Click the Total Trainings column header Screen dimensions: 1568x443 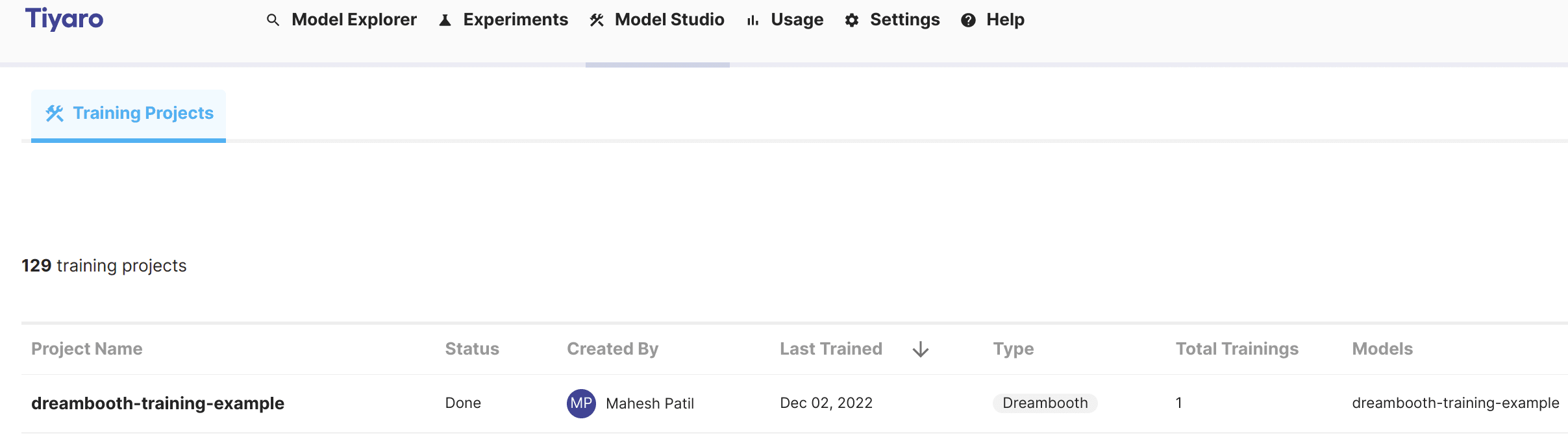pos(1237,349)
